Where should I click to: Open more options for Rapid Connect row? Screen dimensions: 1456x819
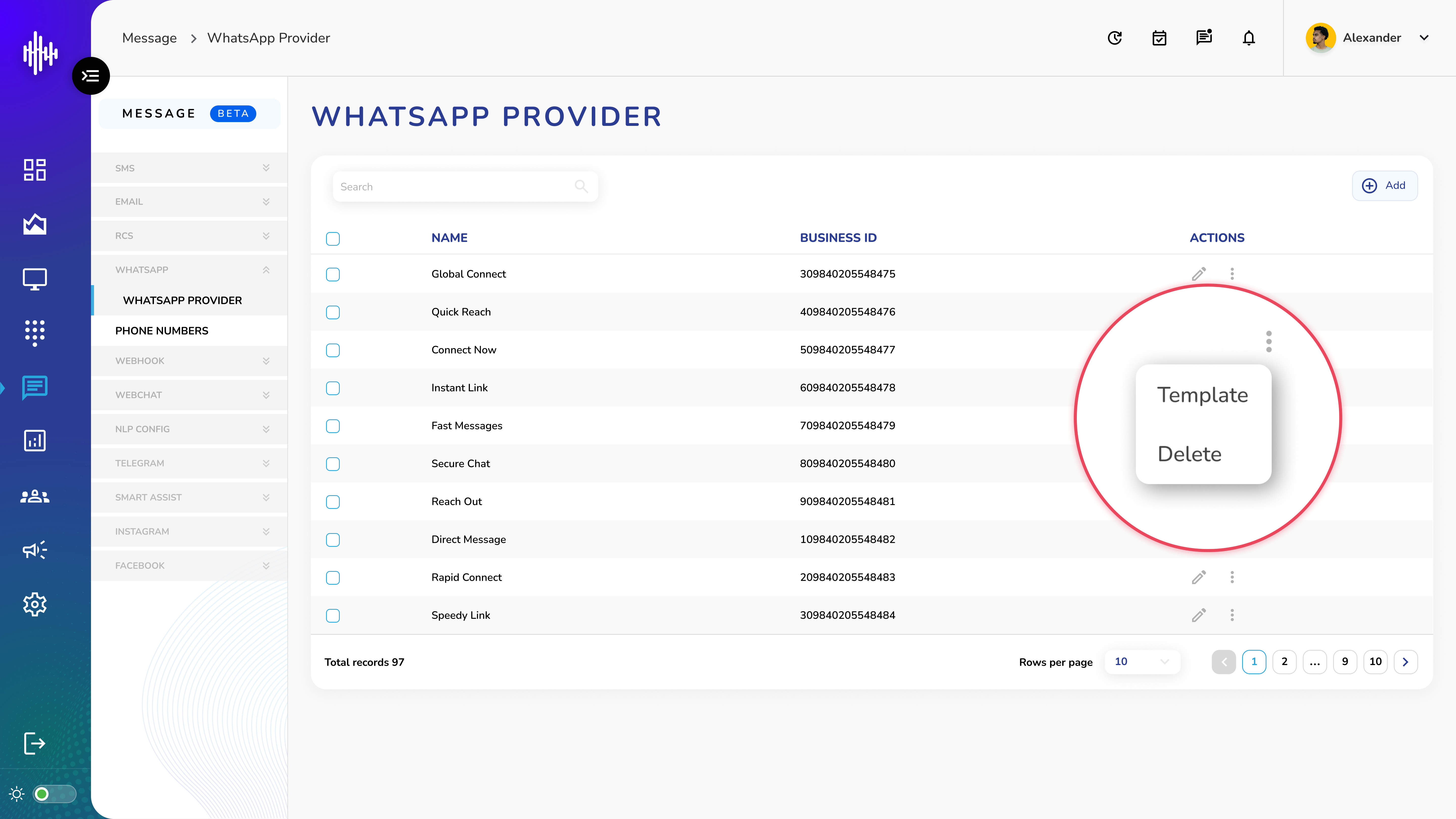1232,577
